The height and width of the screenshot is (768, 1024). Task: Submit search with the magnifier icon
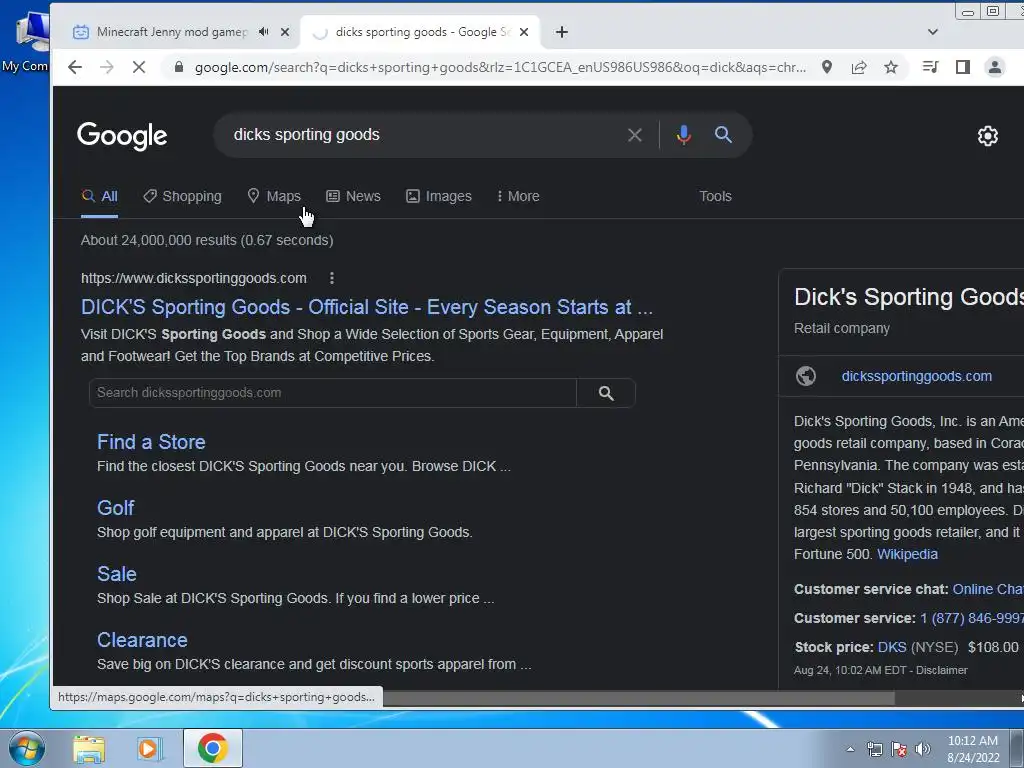(723, 135)
